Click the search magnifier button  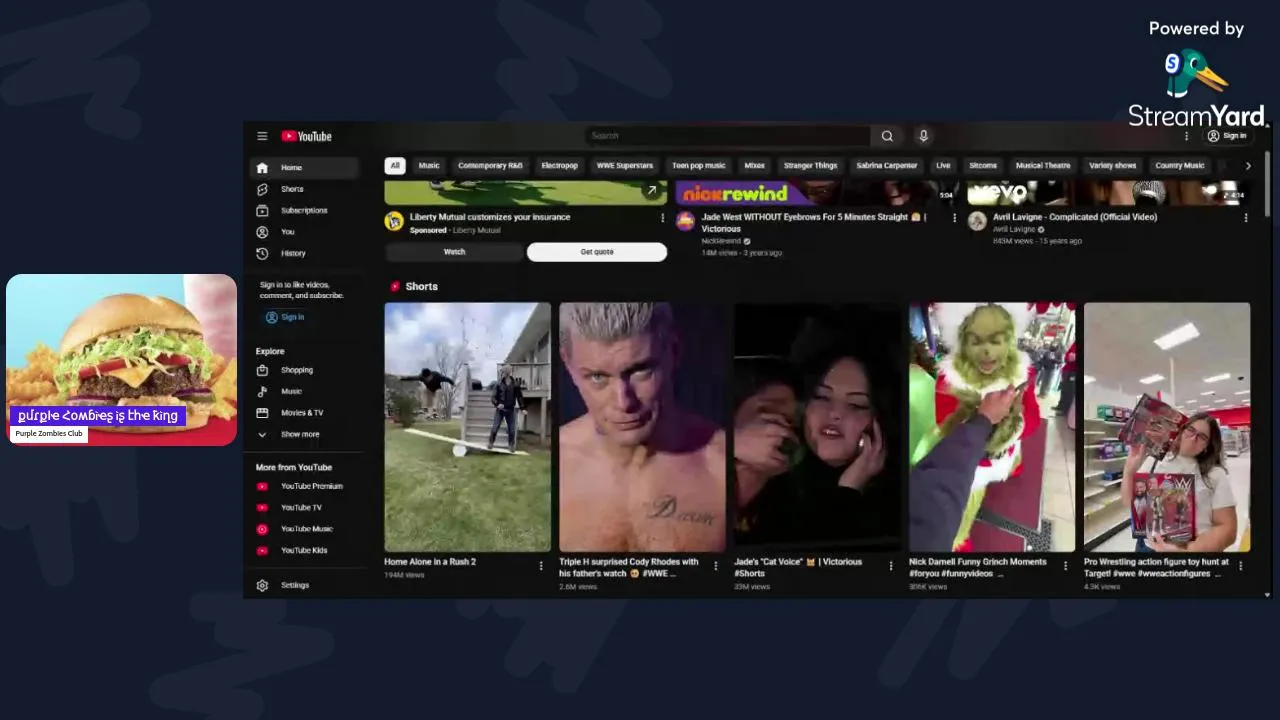coord(887,136)
